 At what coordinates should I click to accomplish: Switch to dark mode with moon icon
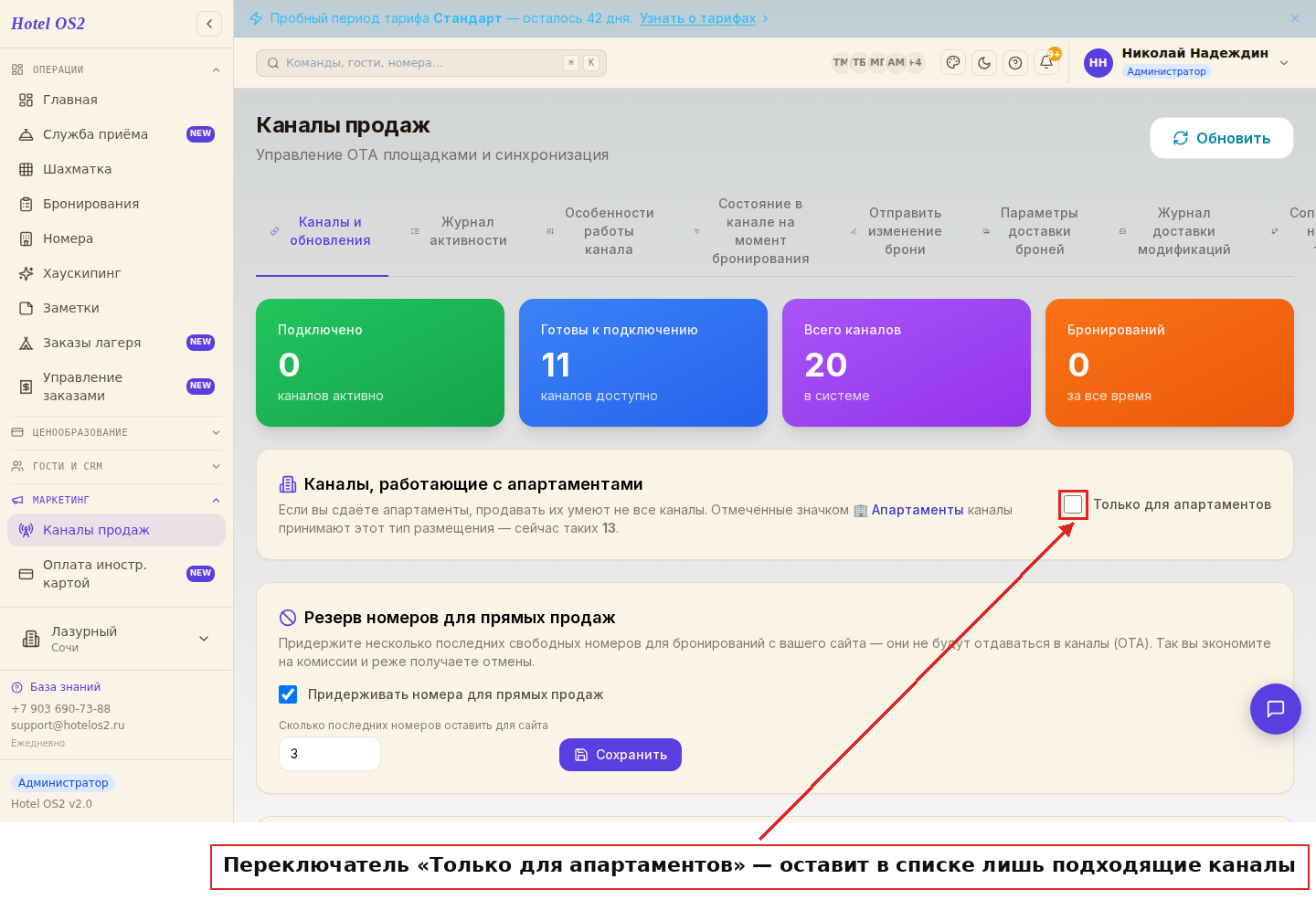pyautogui.click(x=984, y=63)
